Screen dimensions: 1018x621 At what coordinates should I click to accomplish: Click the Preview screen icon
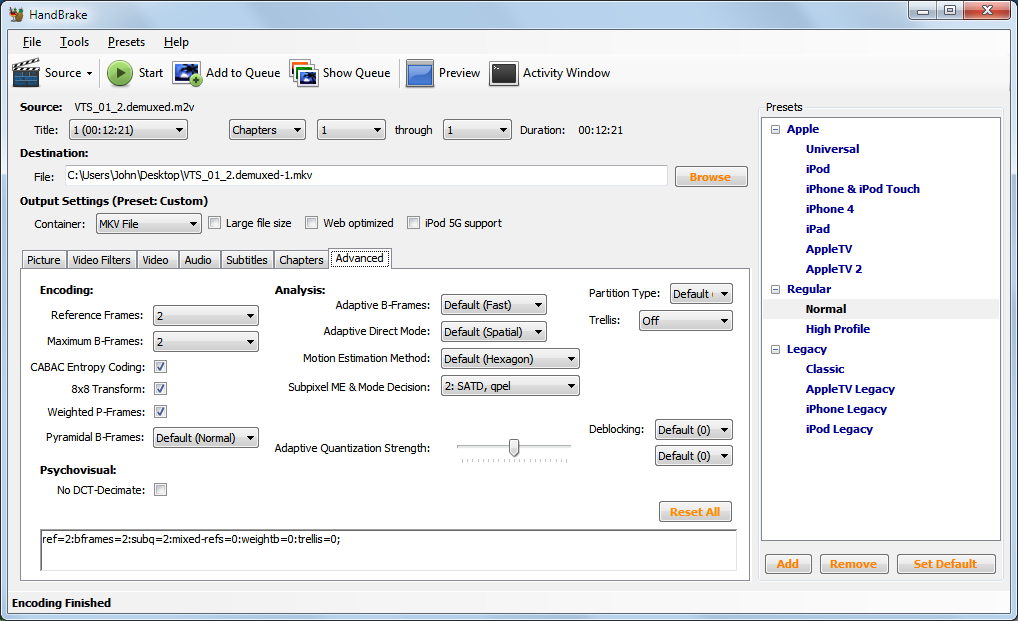(x=419, y=73)
